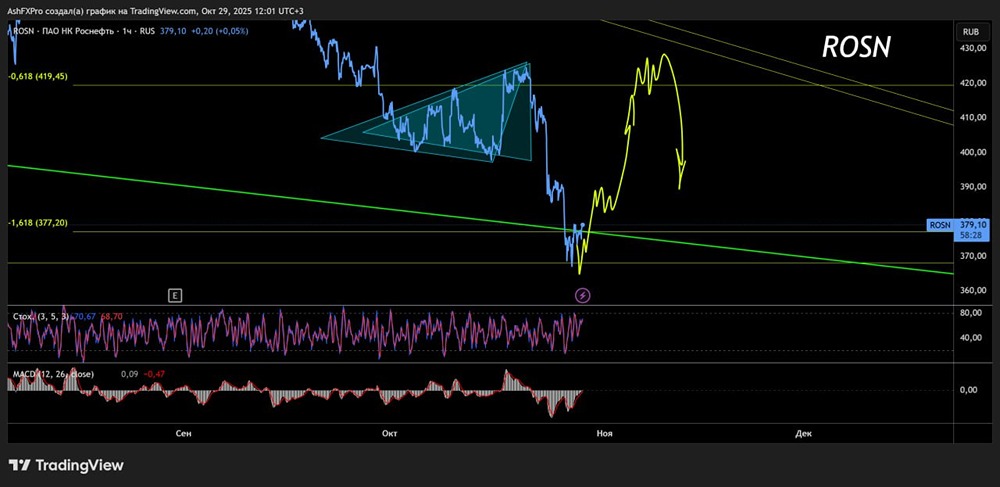Click the Стох (3, 5, 3) indicator legend
The image size is (1000, 487).
point(43,316)
